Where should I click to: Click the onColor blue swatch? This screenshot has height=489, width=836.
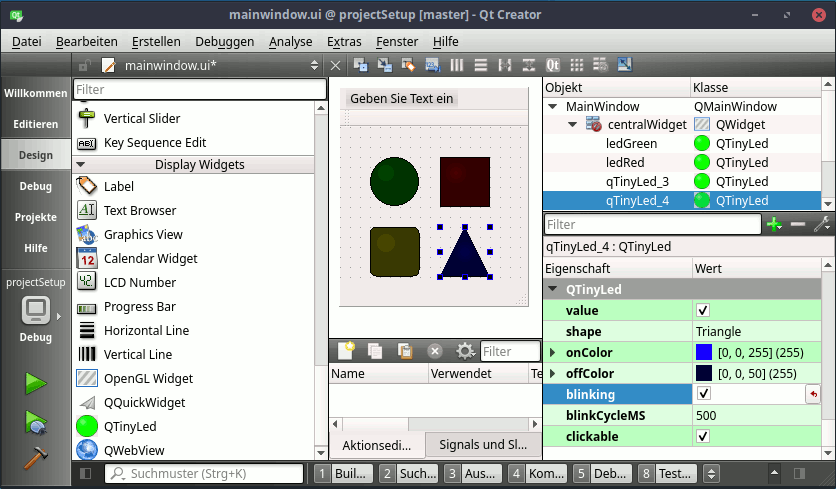point(704,352)
